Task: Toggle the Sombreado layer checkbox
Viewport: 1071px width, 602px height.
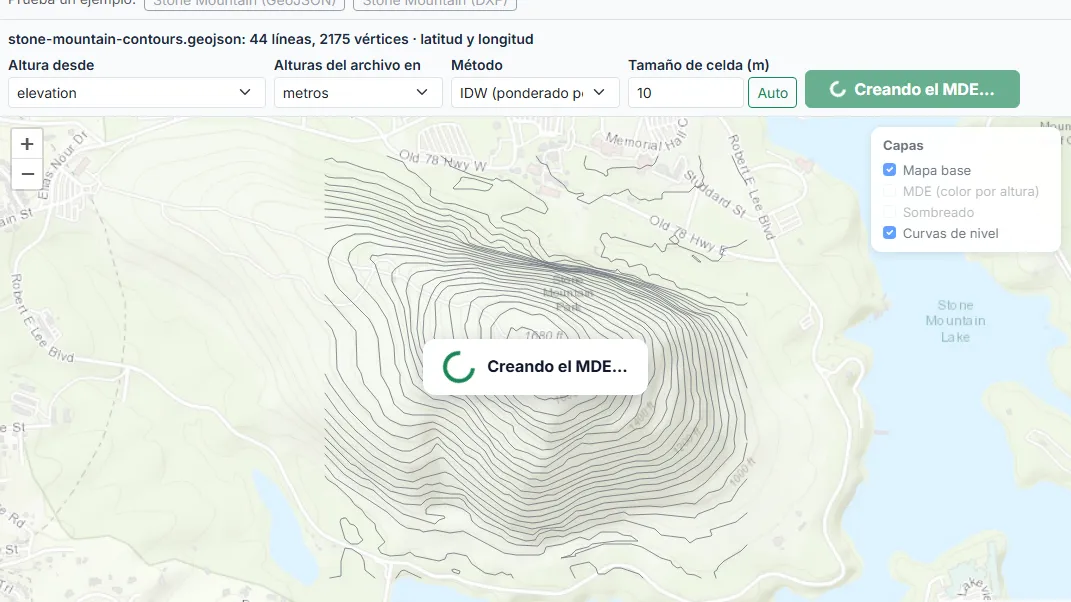Action: point(889,213)
